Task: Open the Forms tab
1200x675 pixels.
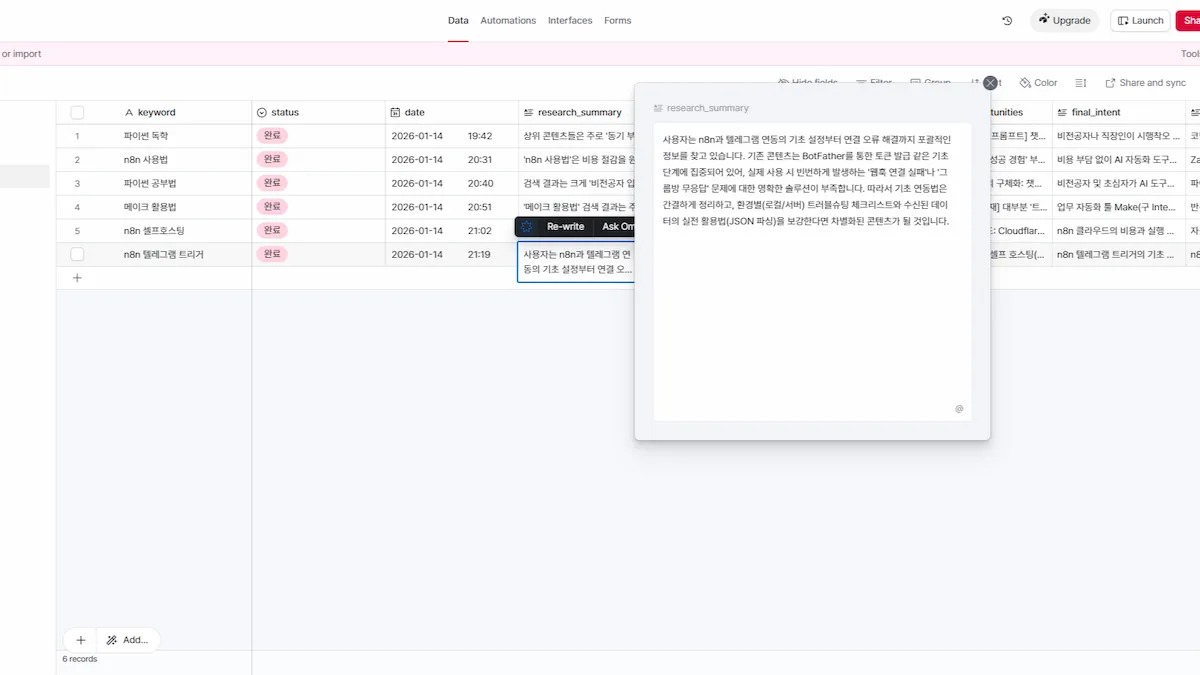Action: 617,20
